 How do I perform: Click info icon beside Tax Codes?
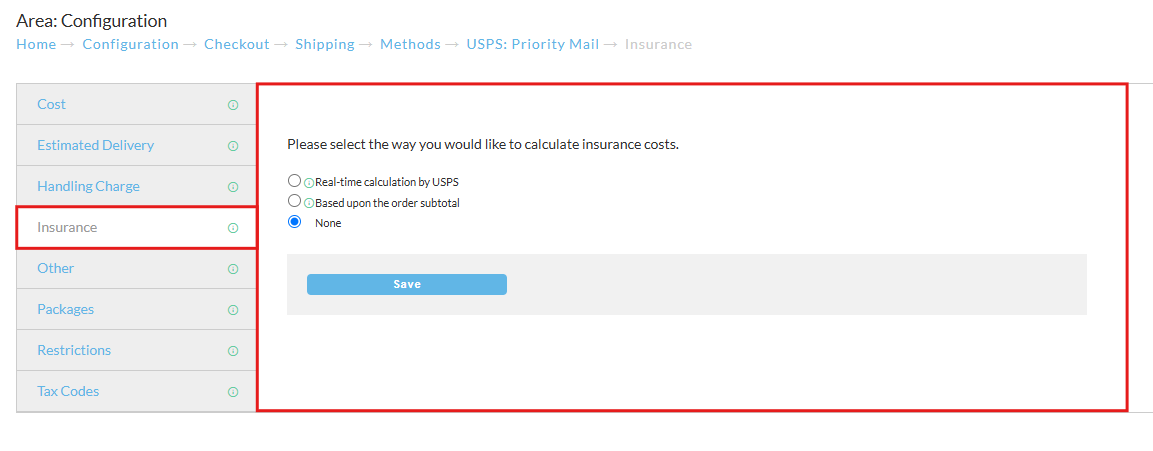pyautogui.click(x=233, y=392)
